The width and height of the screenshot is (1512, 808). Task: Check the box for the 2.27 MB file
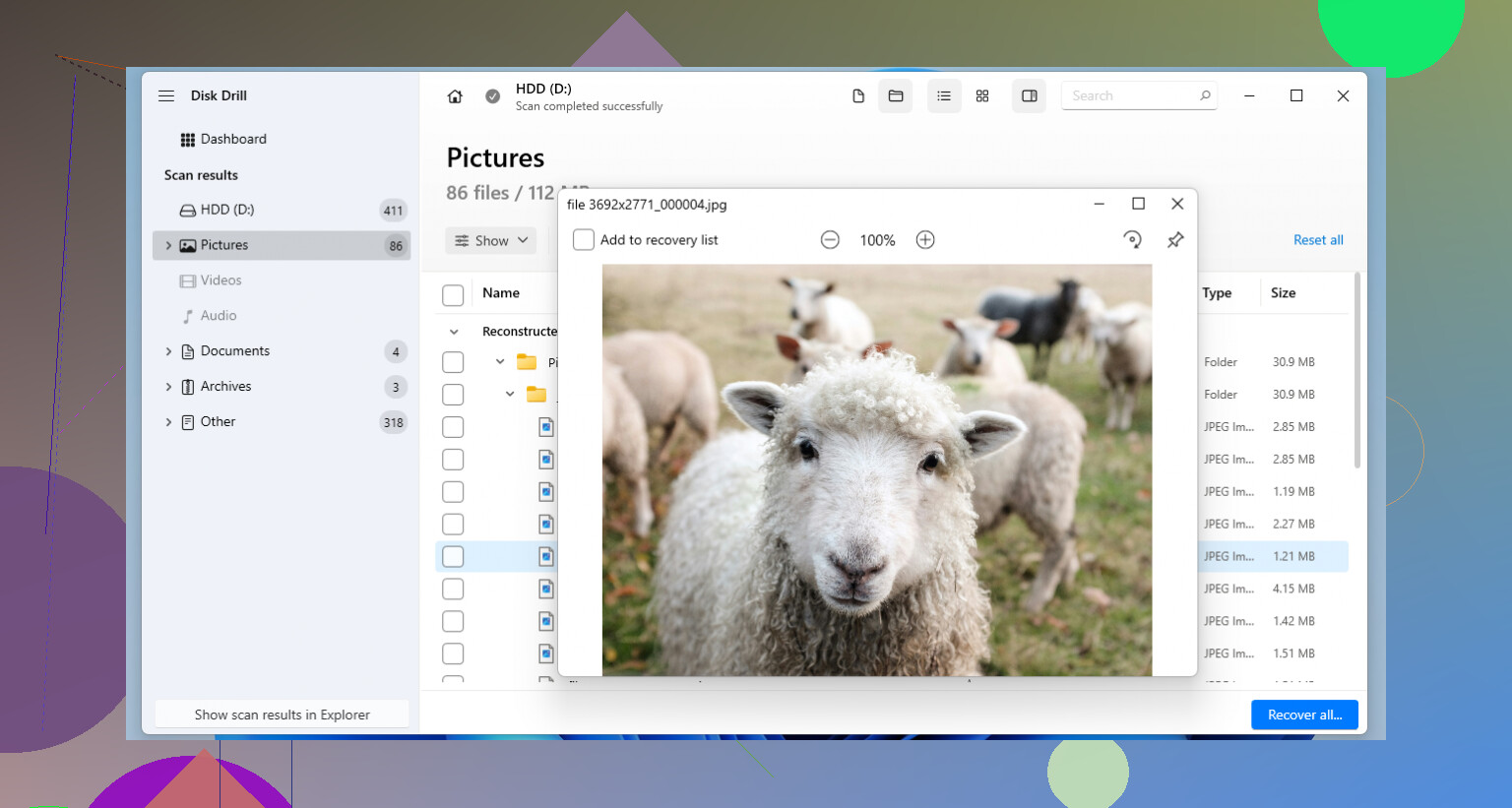tap(453, 525)
